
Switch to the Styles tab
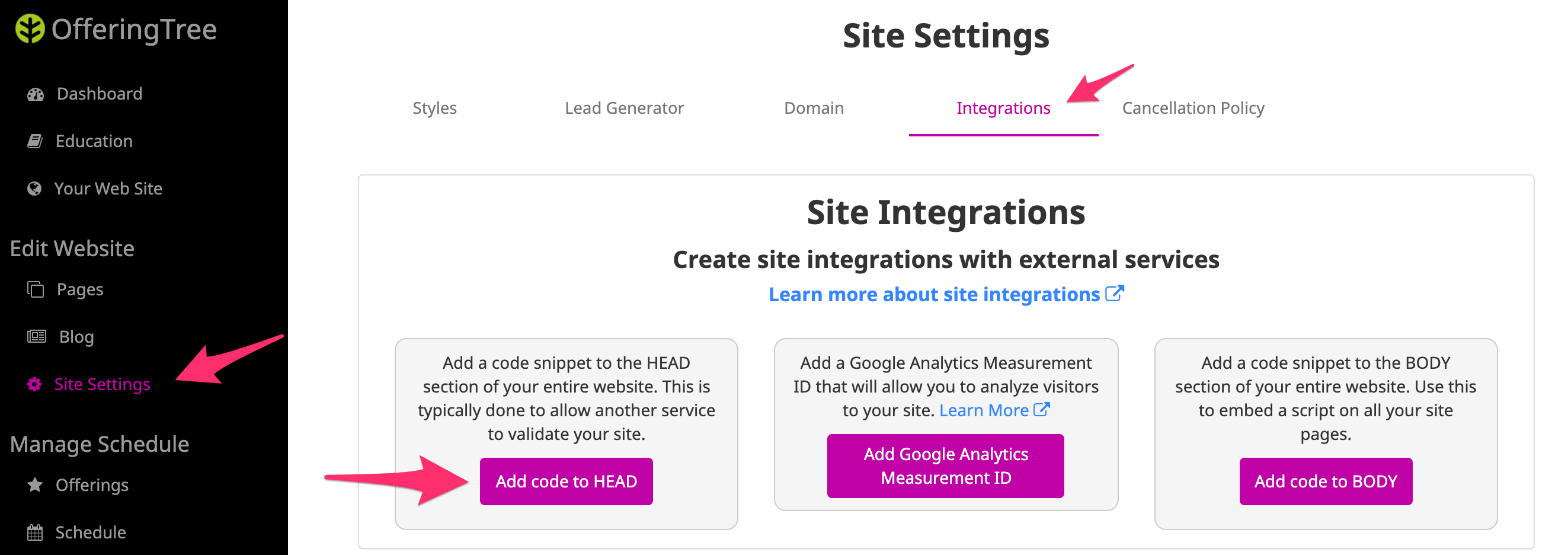click(434, 108)
